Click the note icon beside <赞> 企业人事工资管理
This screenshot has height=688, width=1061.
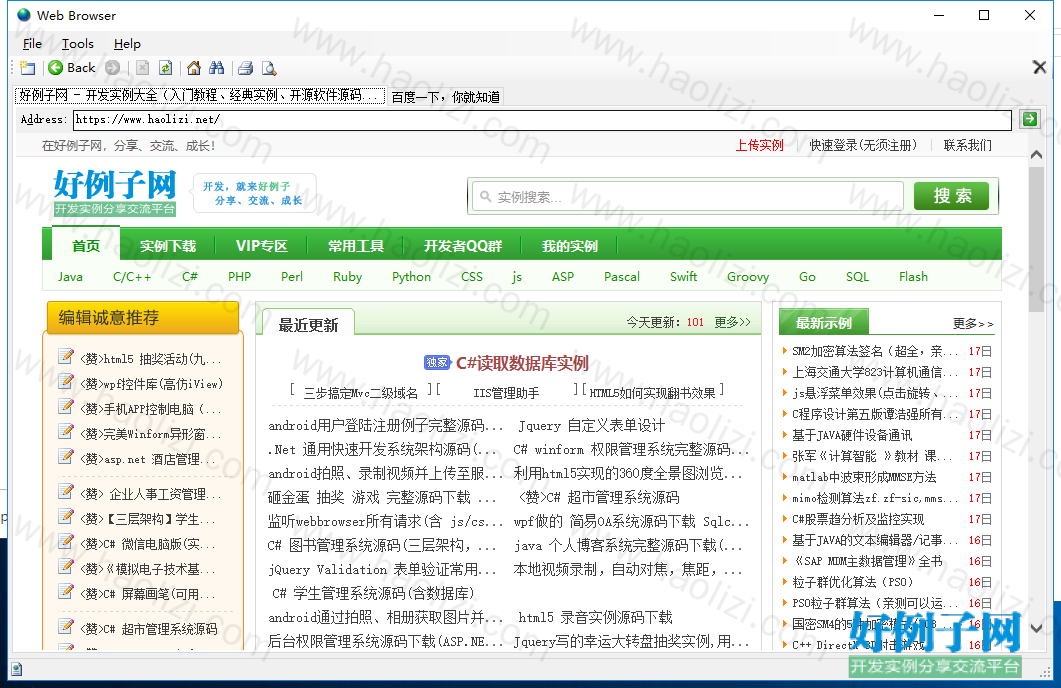(66, 492)
